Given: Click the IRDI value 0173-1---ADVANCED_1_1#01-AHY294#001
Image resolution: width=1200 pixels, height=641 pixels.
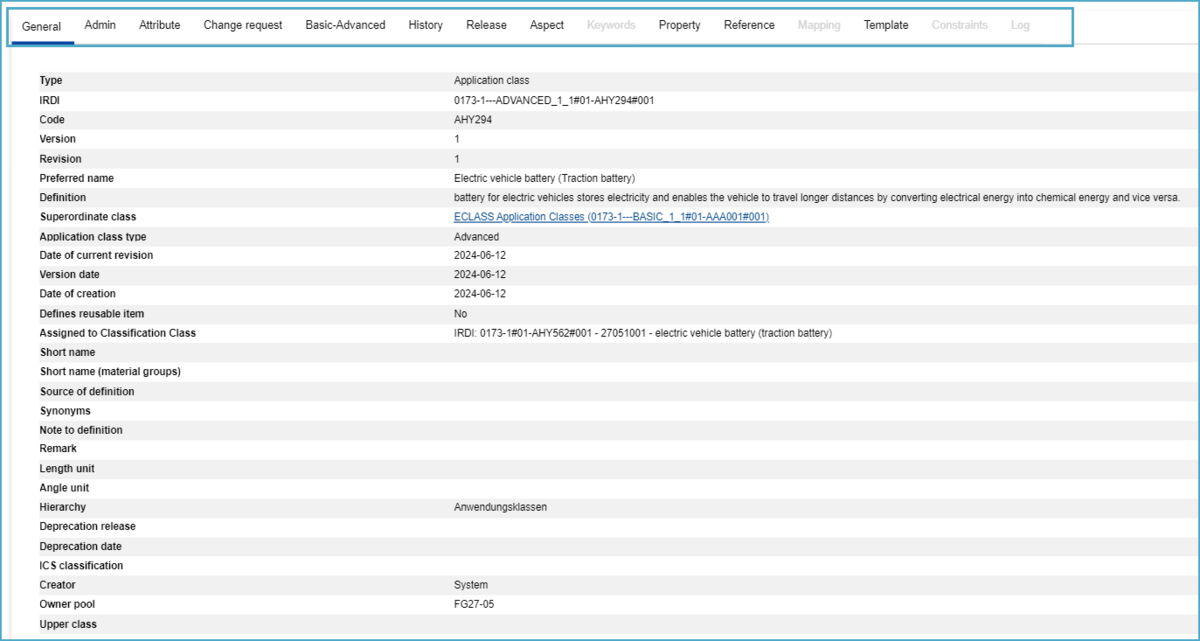Looking at the screenshot, I should 554,100.
